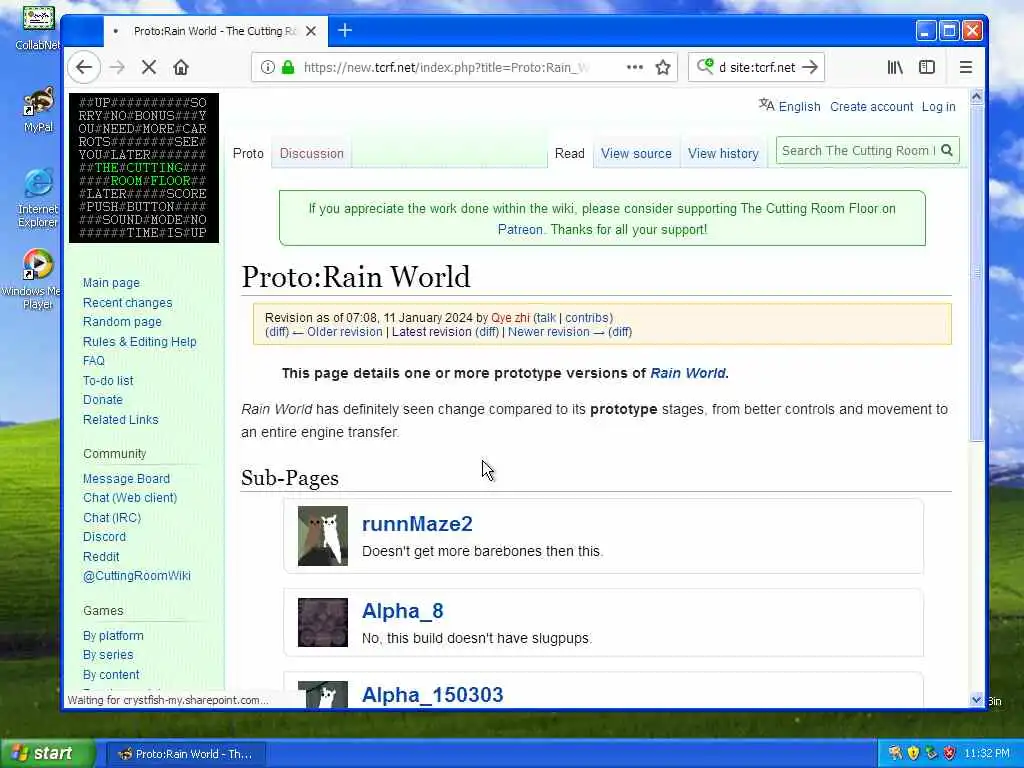Screen dimensions: 1024x768
Task: Open Internet Explorer desktop icon
Action: pos(38,198)
